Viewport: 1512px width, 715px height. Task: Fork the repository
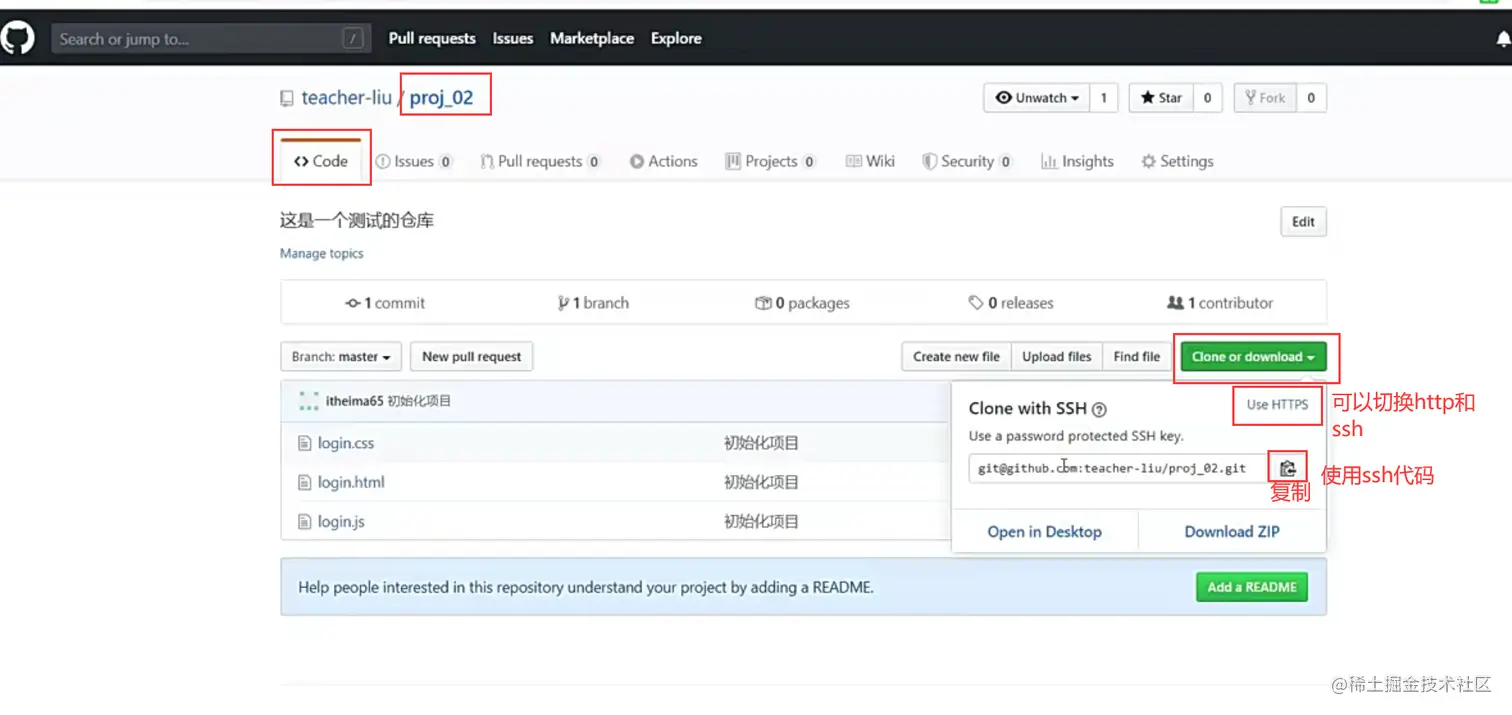(x=1265, y=98)
